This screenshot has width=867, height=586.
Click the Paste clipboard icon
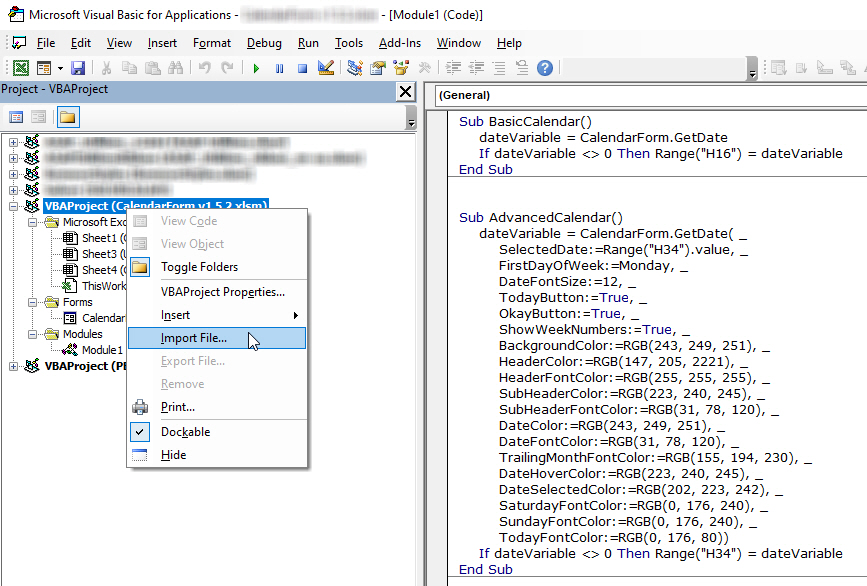pos(153,68)
